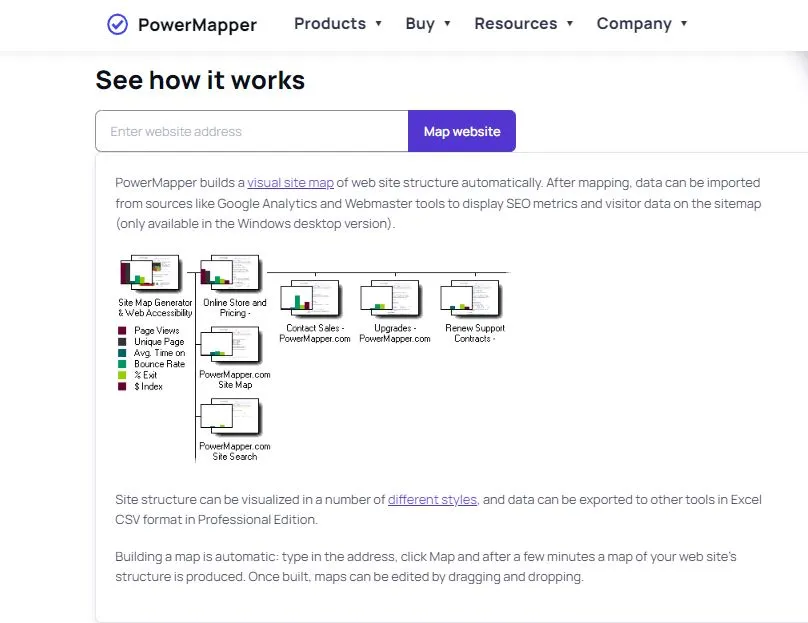Image resolution: width=808 pixels, height=623 pixels.
Task: Select the Renew Support Contracts thumbnail
Action: point(470,298)
